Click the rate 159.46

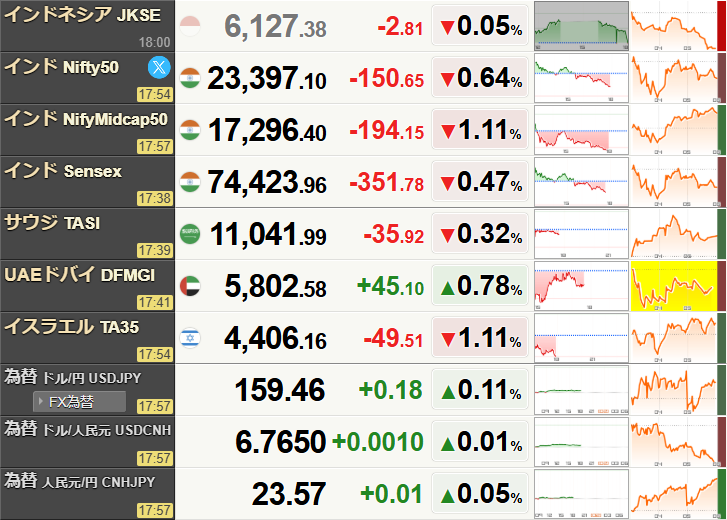[280, 390]
